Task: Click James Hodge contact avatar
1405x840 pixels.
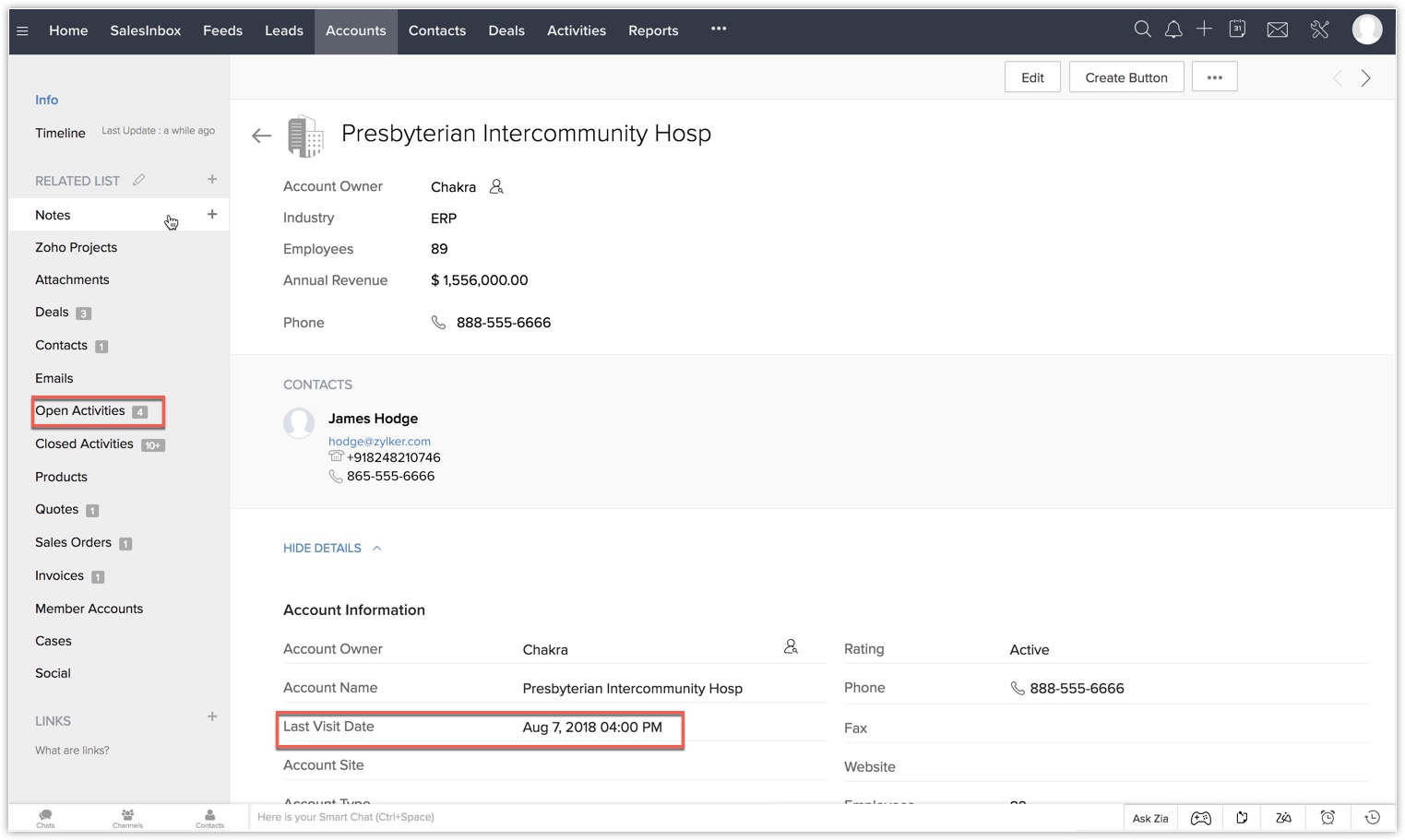Action: (x=299, y=423)
